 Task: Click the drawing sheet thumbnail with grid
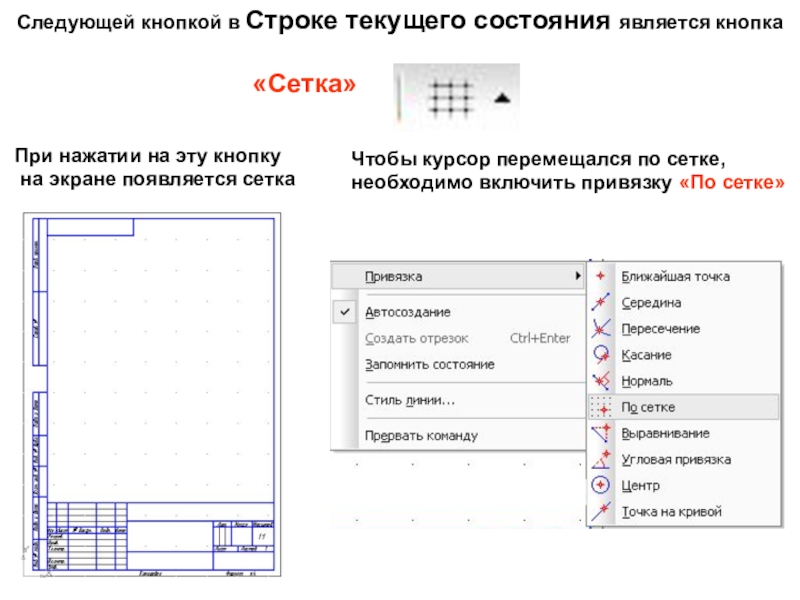coord(152,394)
